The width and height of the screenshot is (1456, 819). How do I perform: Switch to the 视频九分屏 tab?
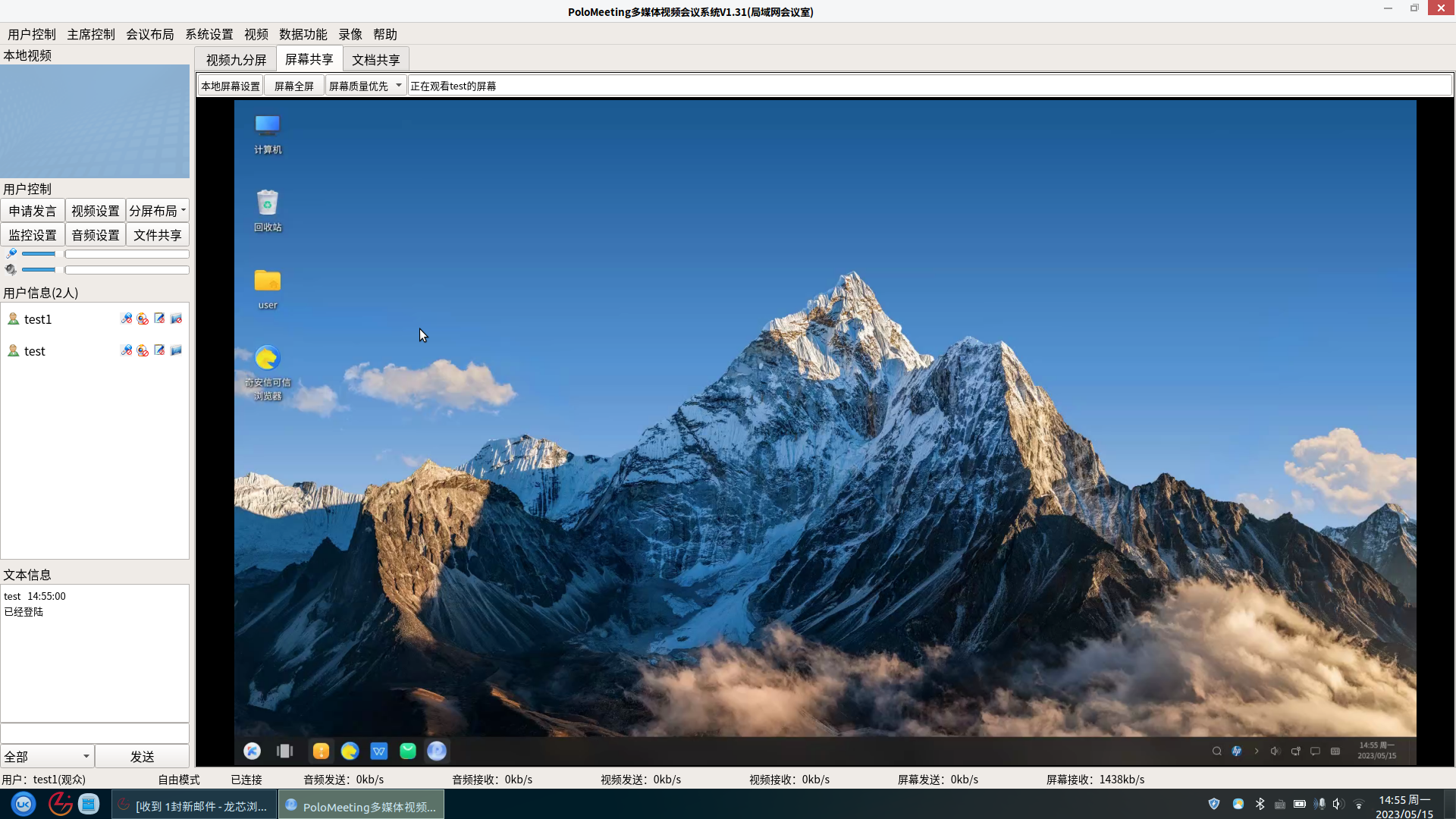point(236,60)
